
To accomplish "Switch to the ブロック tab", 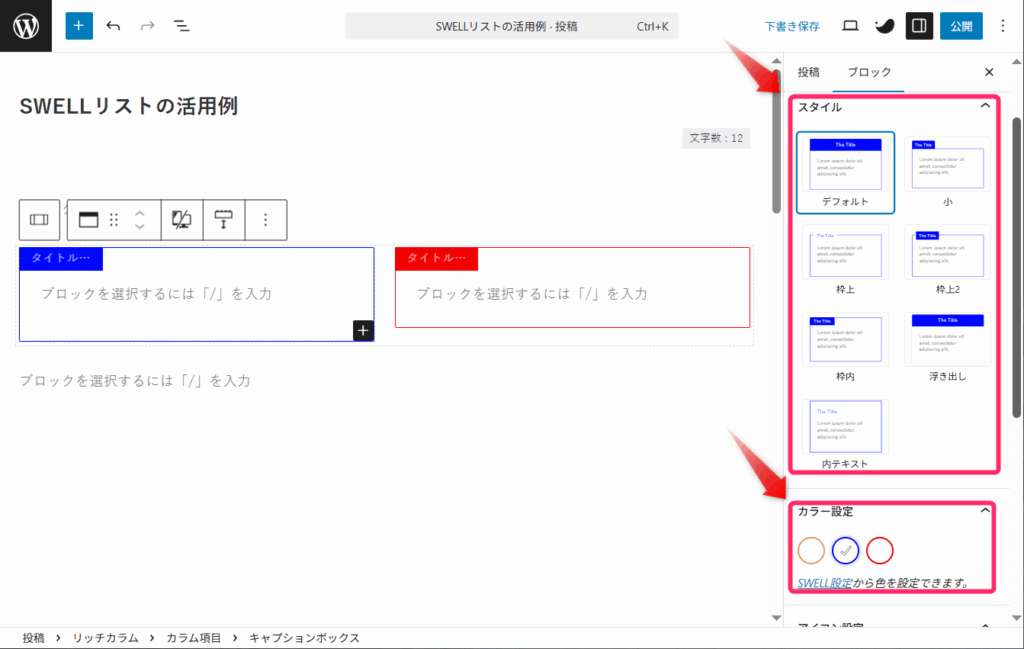I will [869, 72].
